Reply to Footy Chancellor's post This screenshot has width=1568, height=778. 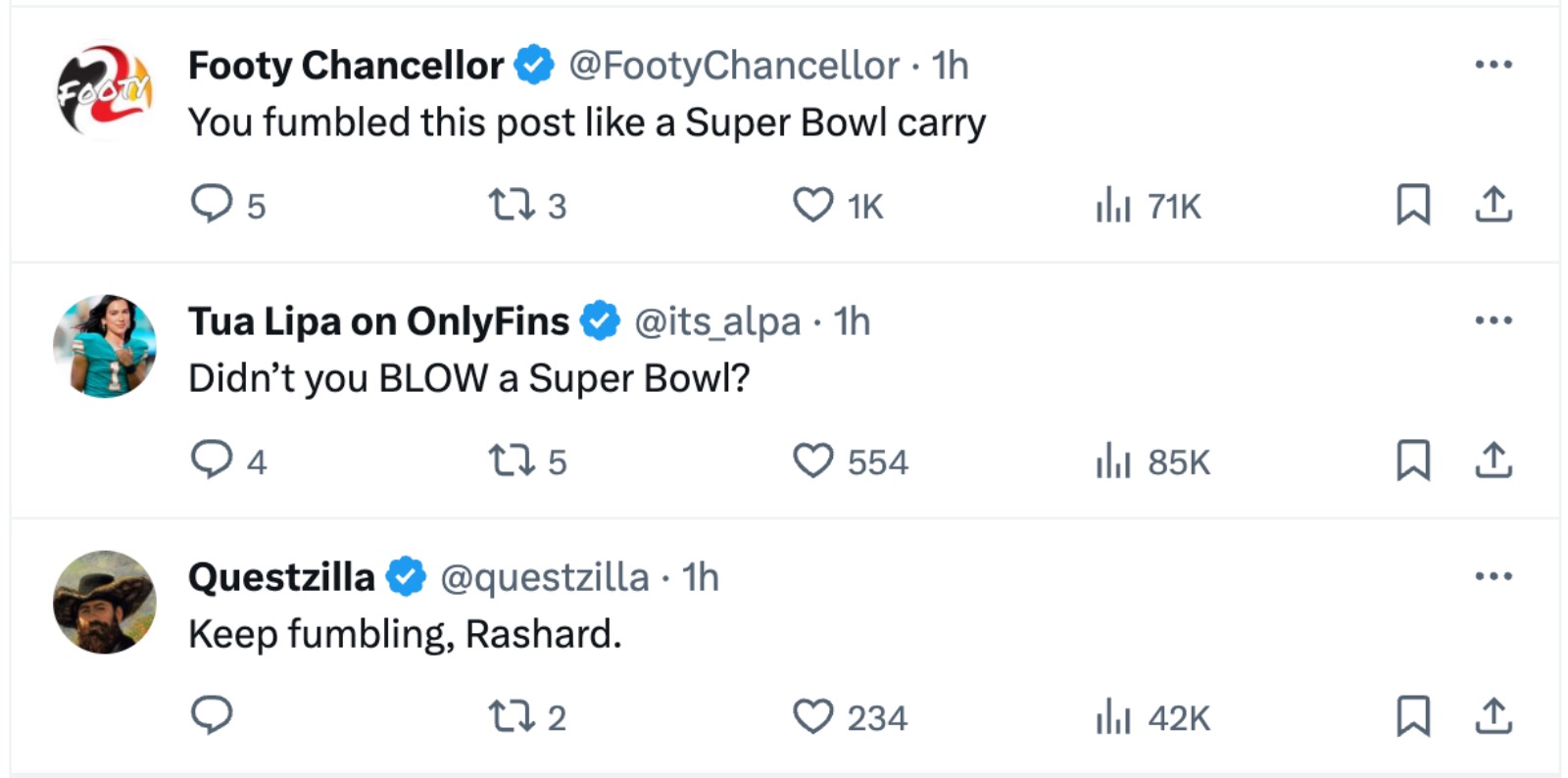coord(212,205)
